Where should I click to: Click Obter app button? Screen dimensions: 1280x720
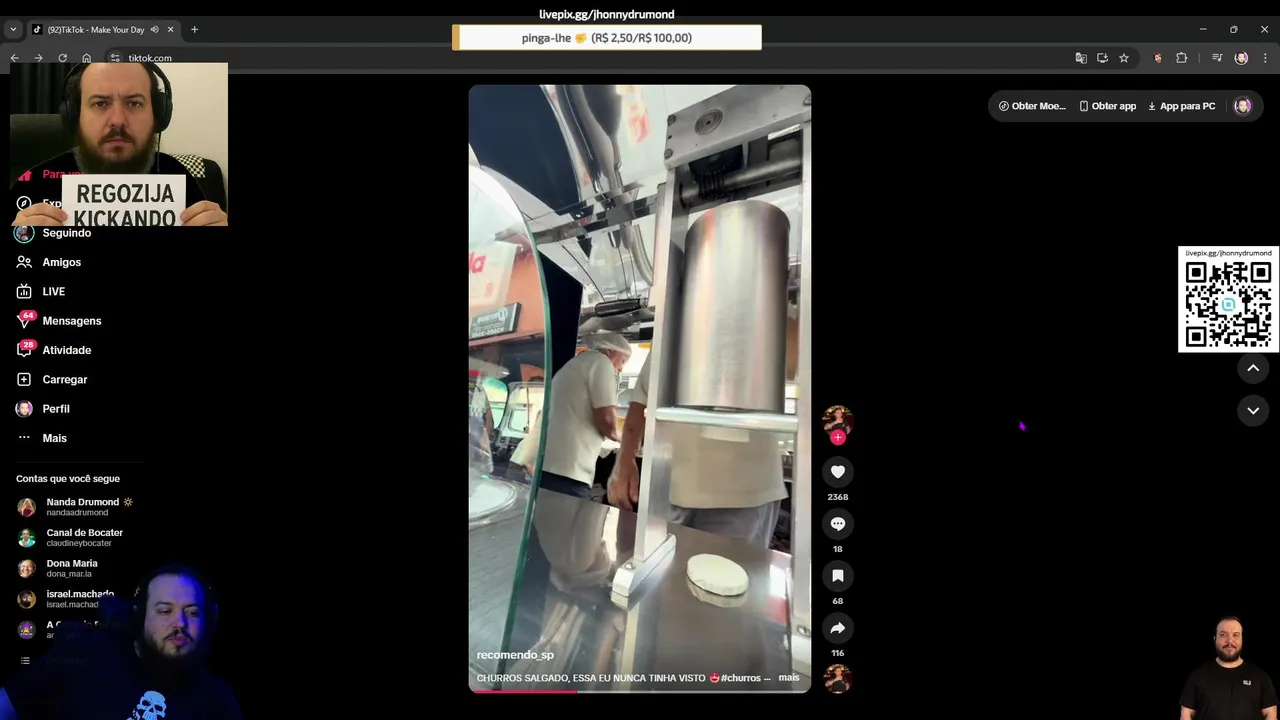tap(1107, 106)
